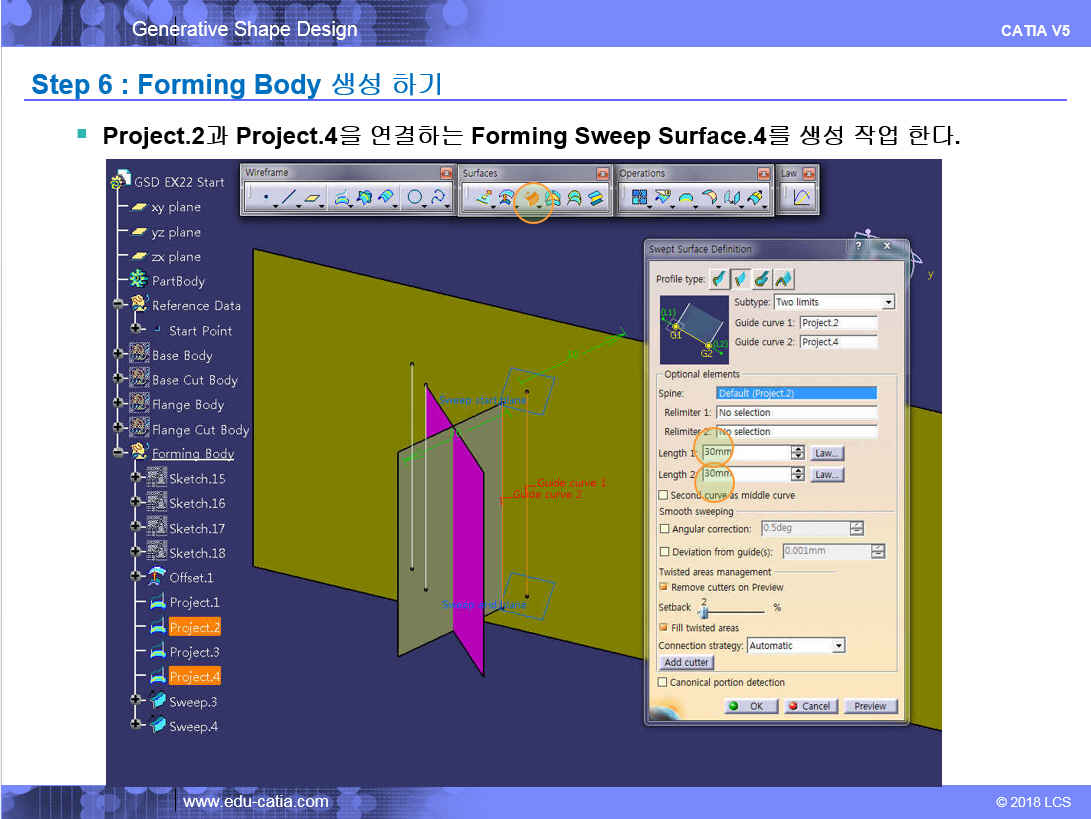Click the Guide curve 1 input field
This screenshot has width=1091, height=819.
click(x=838, y=323)
